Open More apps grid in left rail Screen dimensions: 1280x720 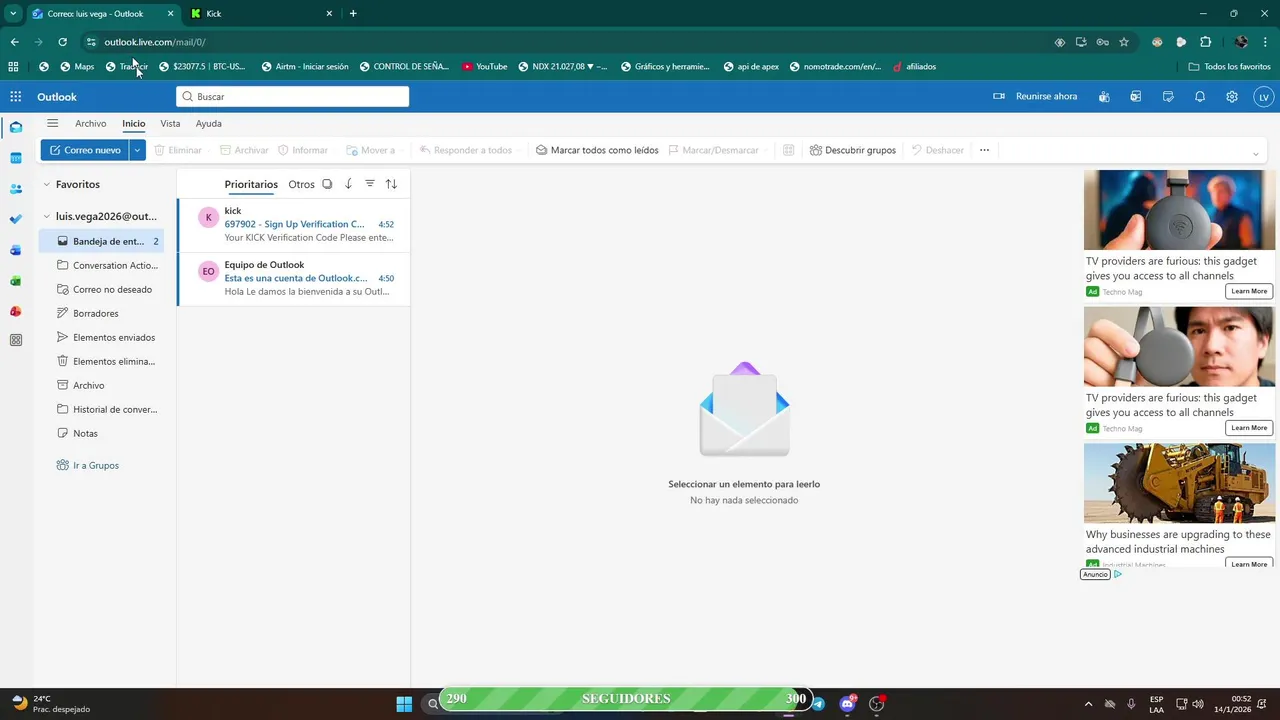tap(15, 340)
